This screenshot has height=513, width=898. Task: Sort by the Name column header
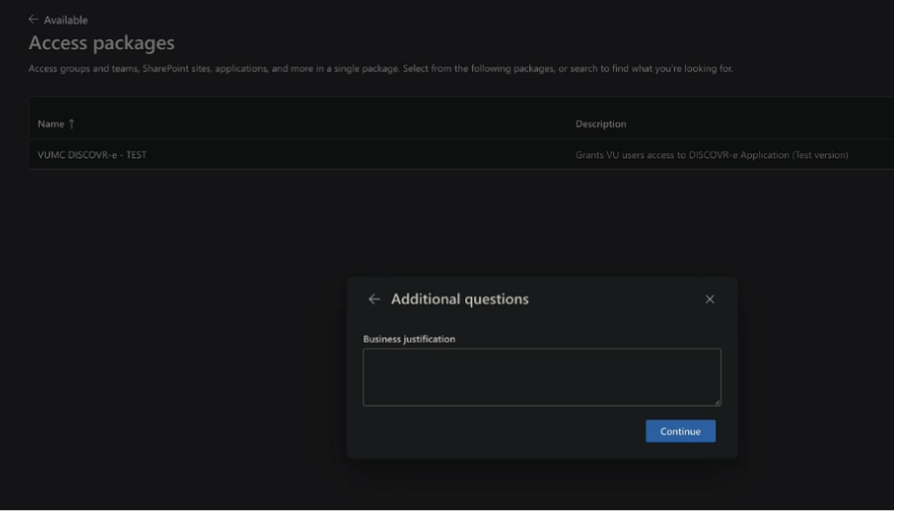click(x=51, y=124)
